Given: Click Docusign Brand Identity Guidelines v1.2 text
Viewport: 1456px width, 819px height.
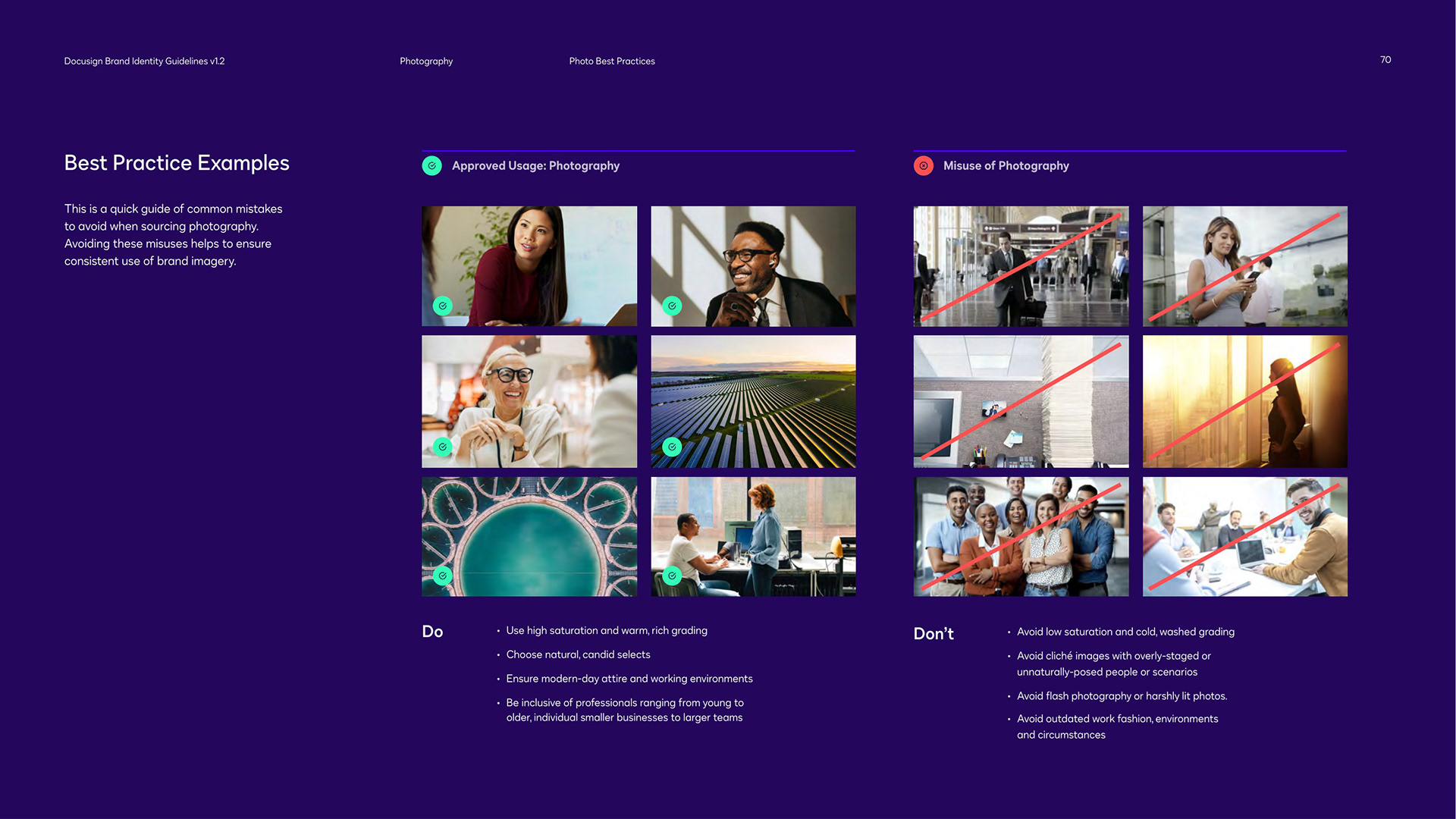Looking at the screenshot, I should pyautogui.click(x=144, y=61).
